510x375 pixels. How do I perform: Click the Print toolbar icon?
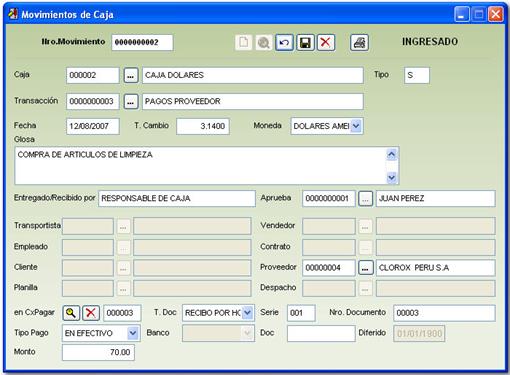[359, 43]
